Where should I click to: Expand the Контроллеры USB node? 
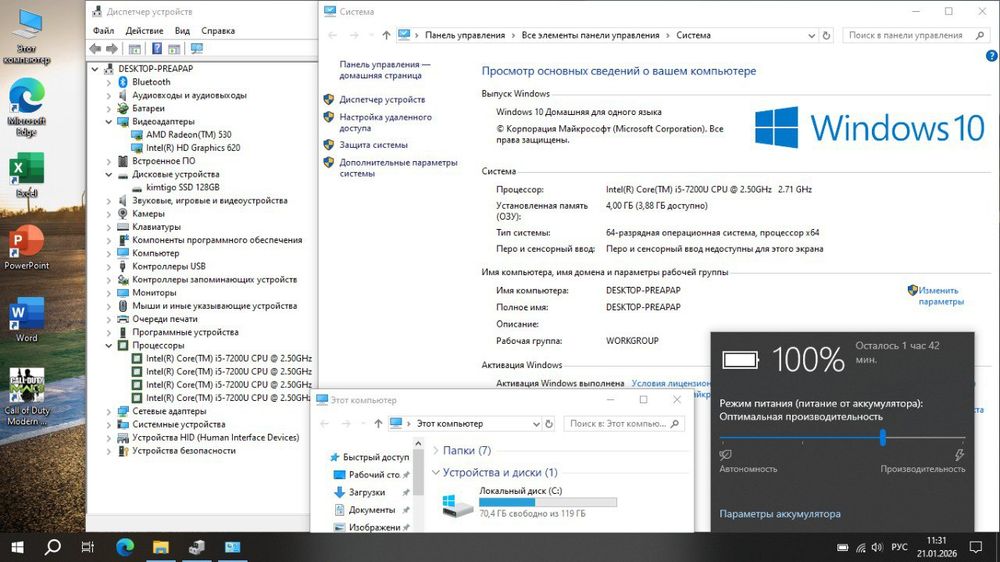(x=108, y=267)
